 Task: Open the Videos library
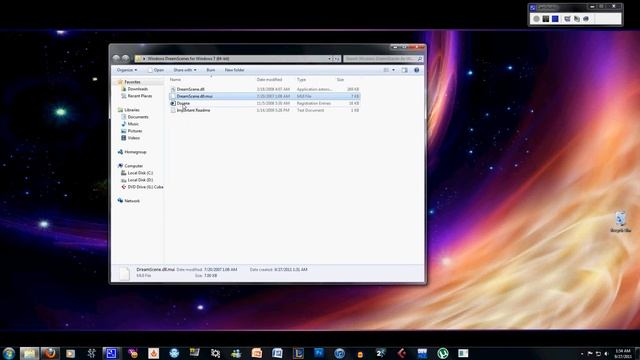pos(133,138)
